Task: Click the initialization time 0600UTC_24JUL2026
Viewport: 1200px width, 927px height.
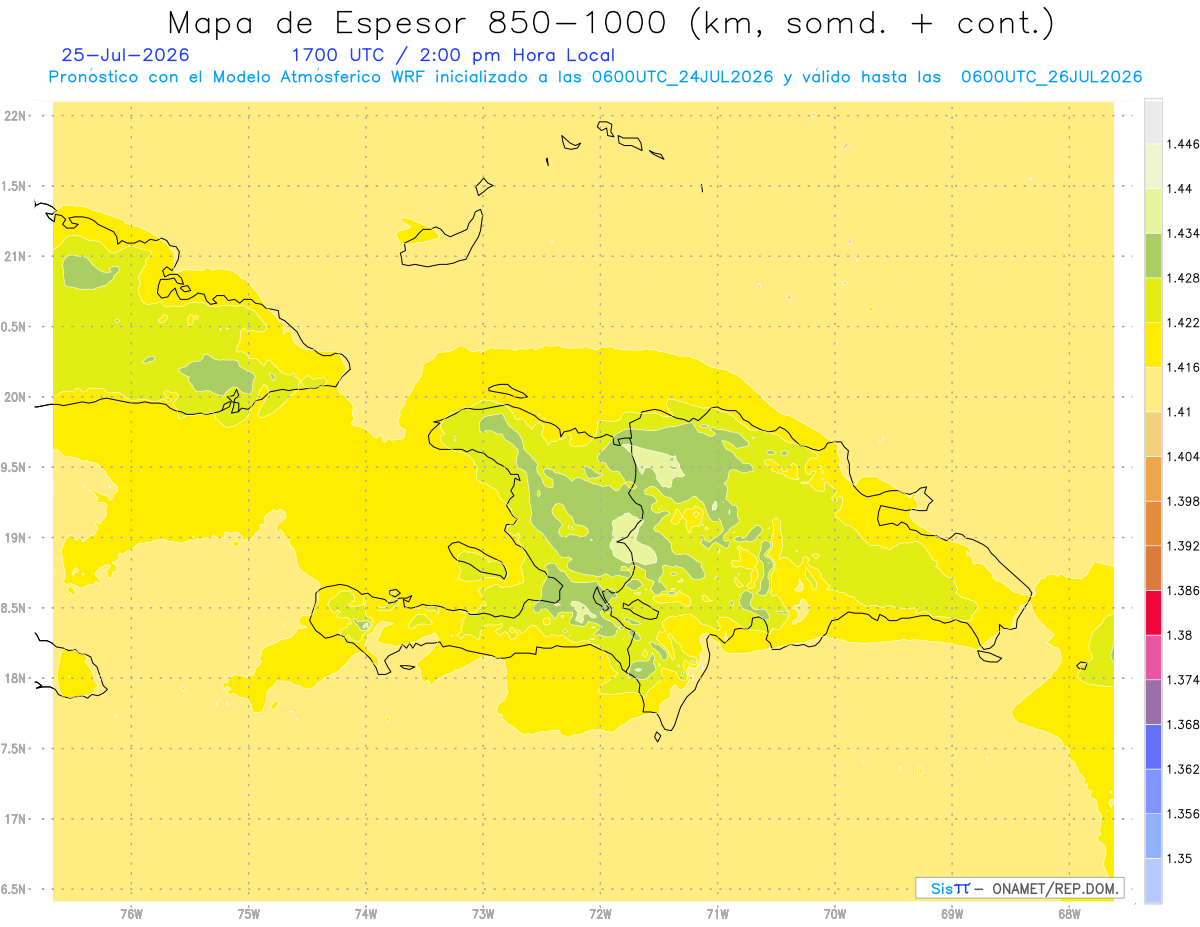Action: tap(682, 77)
